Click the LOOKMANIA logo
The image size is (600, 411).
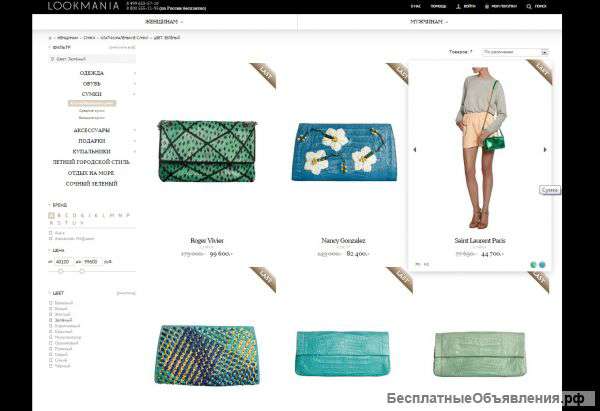pyautogui.click(x=83, y=6)
